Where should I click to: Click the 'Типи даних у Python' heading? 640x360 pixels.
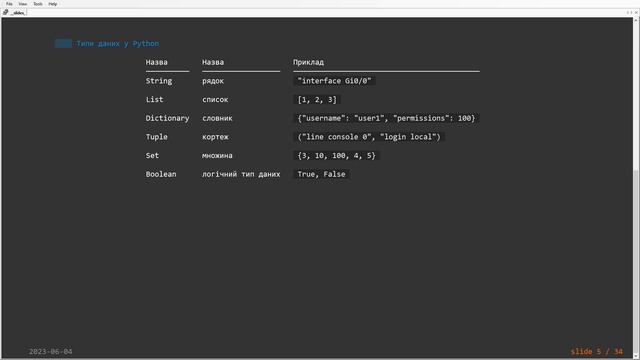point(118,44)
